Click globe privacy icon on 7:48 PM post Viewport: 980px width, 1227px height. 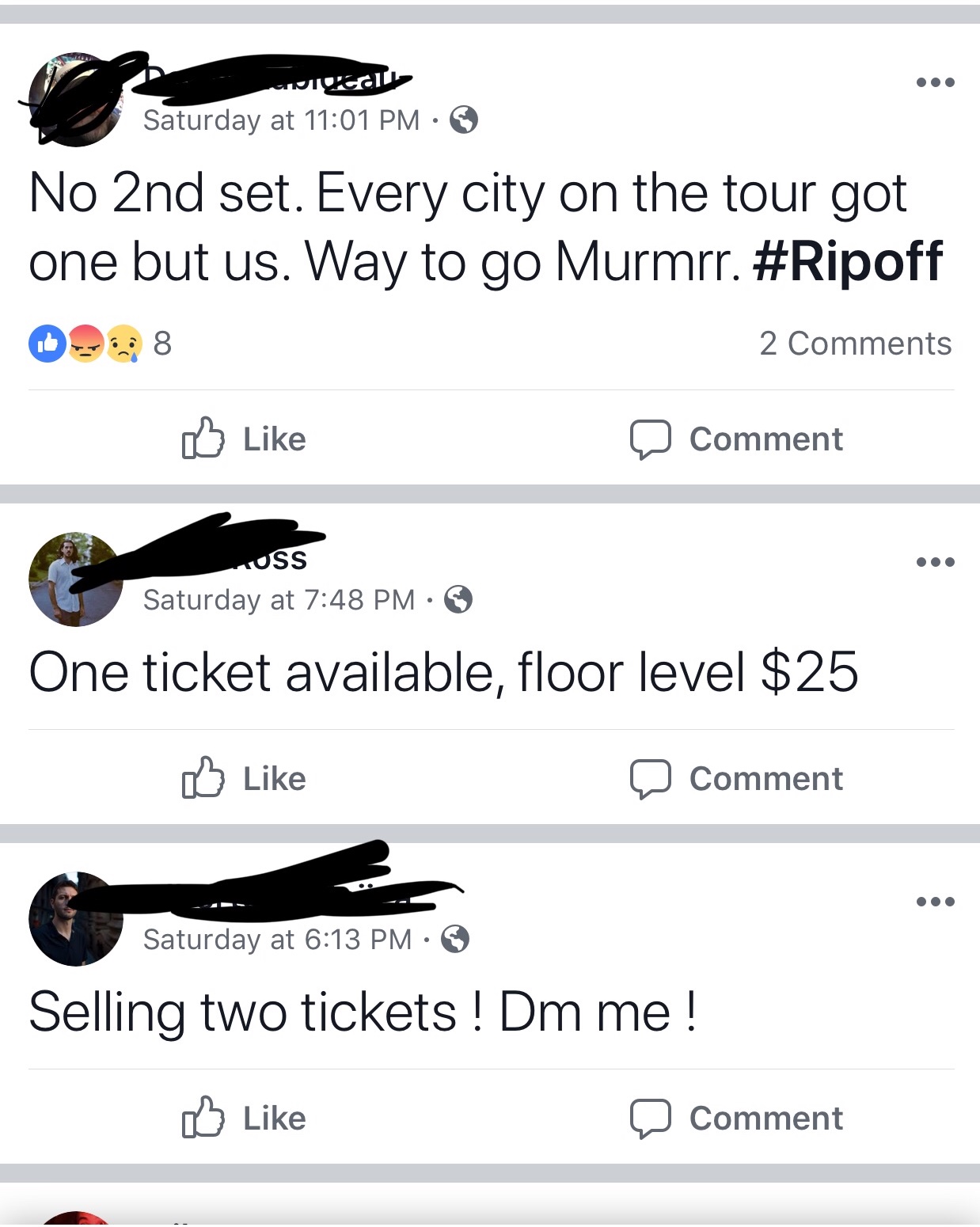tap(458, 600)
